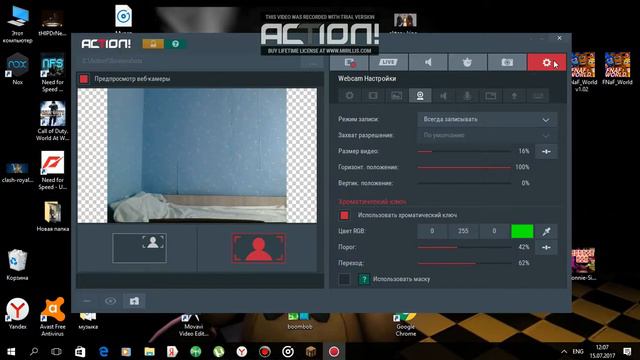Image resolution: width=640 pixels, height=360 pixels.
Task: Show hidden system tray icons chevron
Action: 564,351
